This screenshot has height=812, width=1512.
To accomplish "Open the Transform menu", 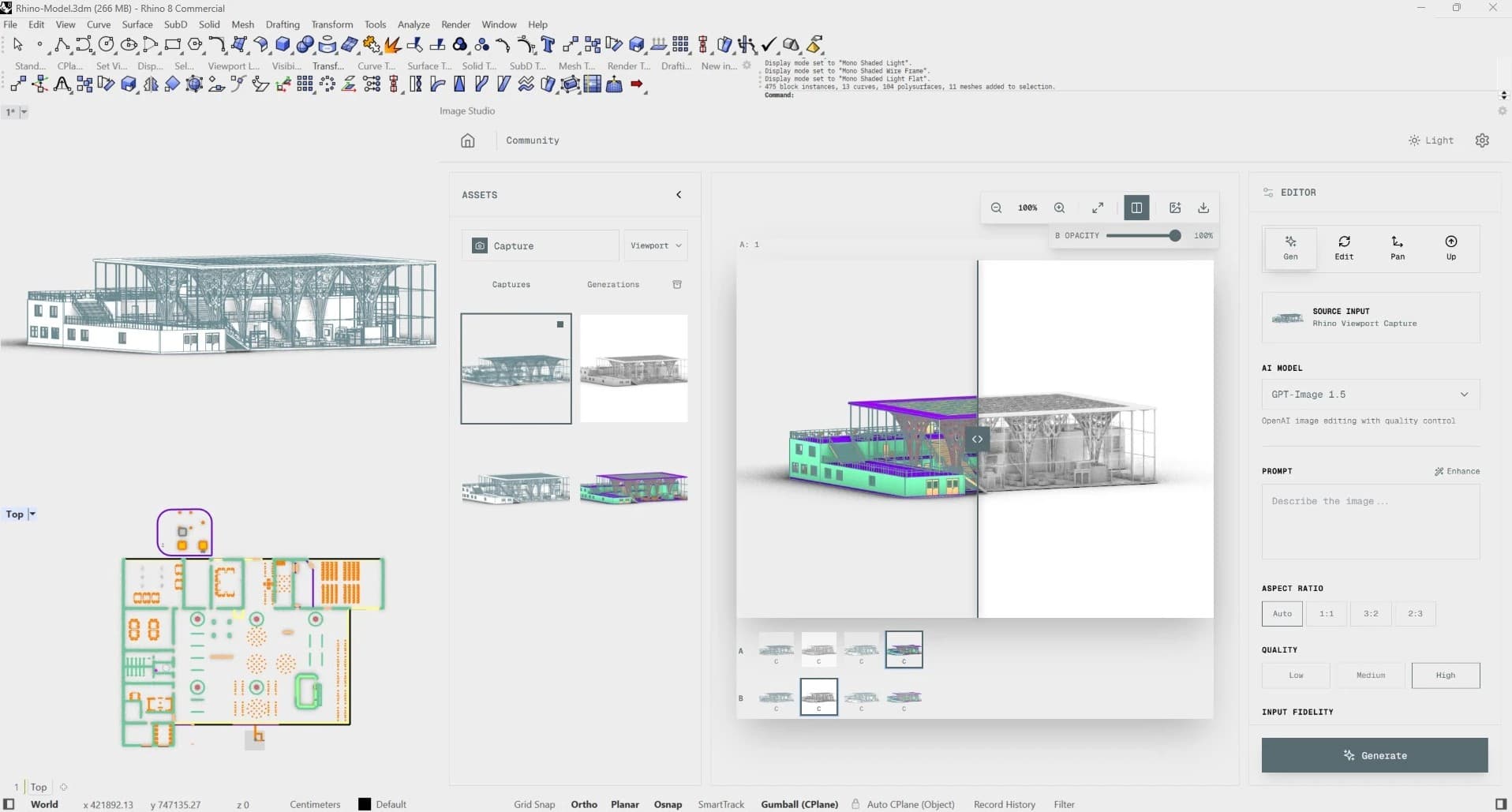I will [x=331, y=24].
